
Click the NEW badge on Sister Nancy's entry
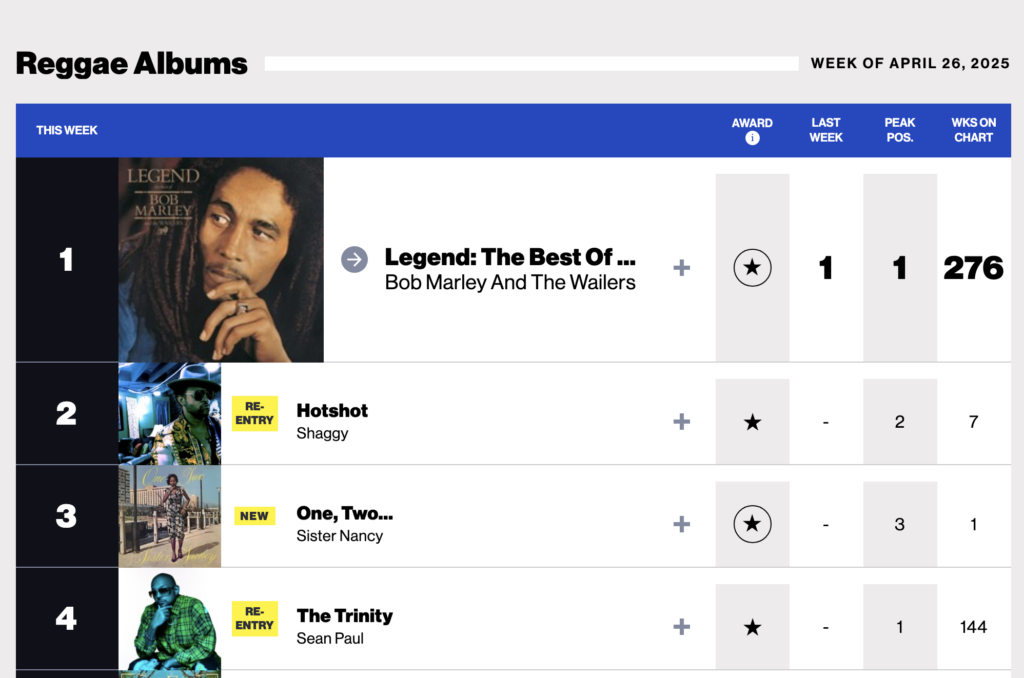[x=254, y=516]
